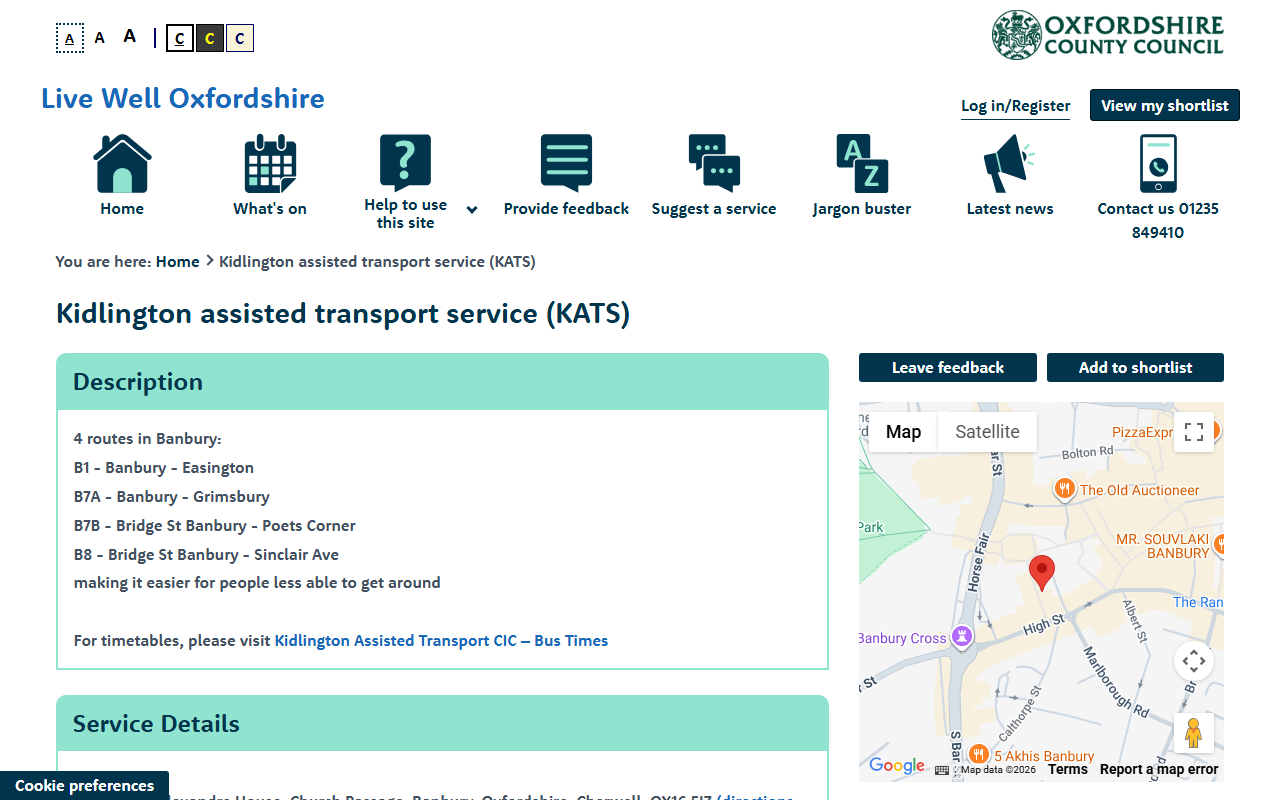Open the Jargon buster A-Z icon

tap(862, 163)
